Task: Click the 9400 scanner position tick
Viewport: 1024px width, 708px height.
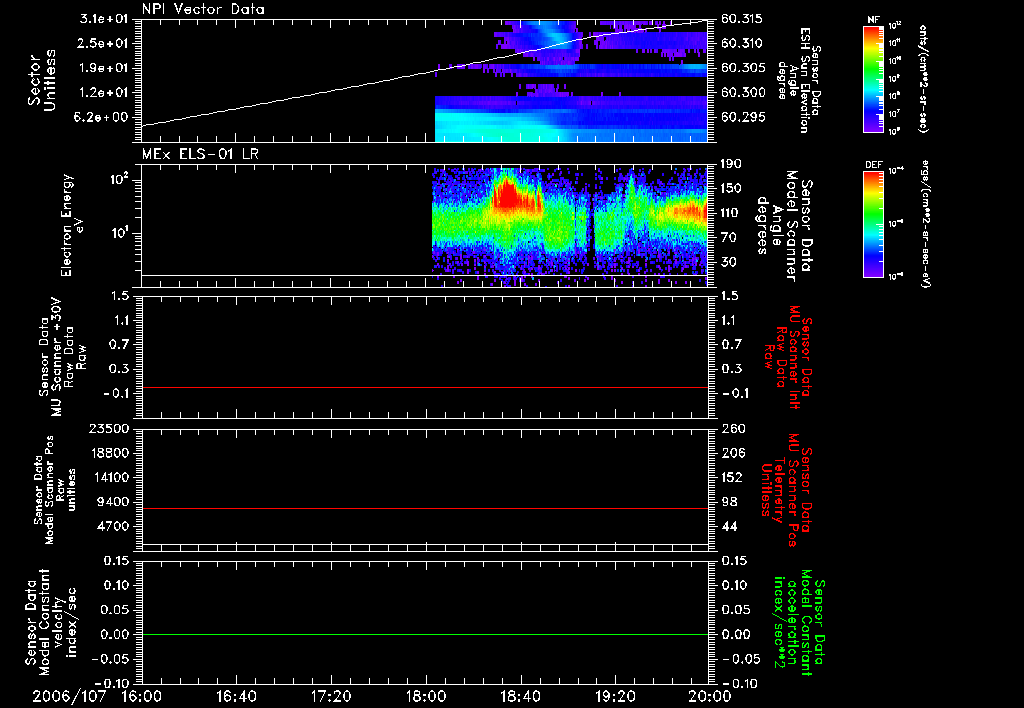Action: [x=112, y=502]
